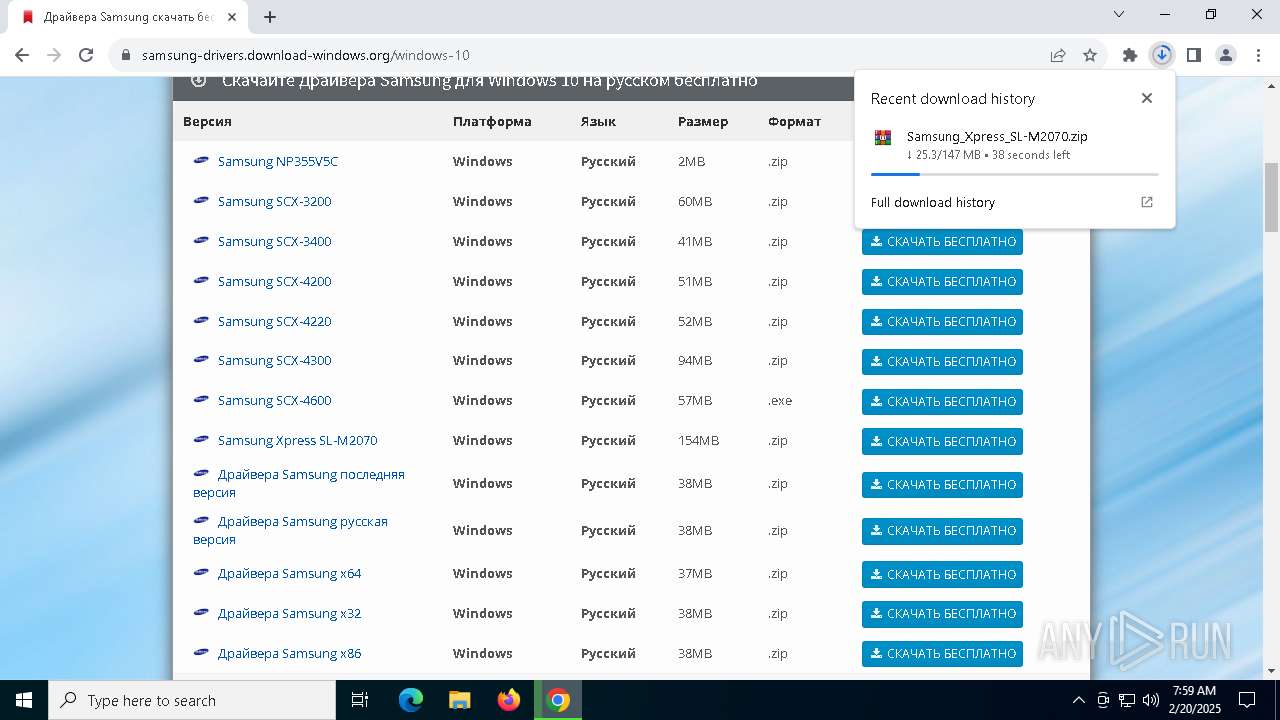The width and height of the screenshot is (1280, 720).
Task: Click СКАЧАТЬ БЕСПЛАТНО for Samsung SCX-4600
Action: pyautogui.click(x=942, y=402)
